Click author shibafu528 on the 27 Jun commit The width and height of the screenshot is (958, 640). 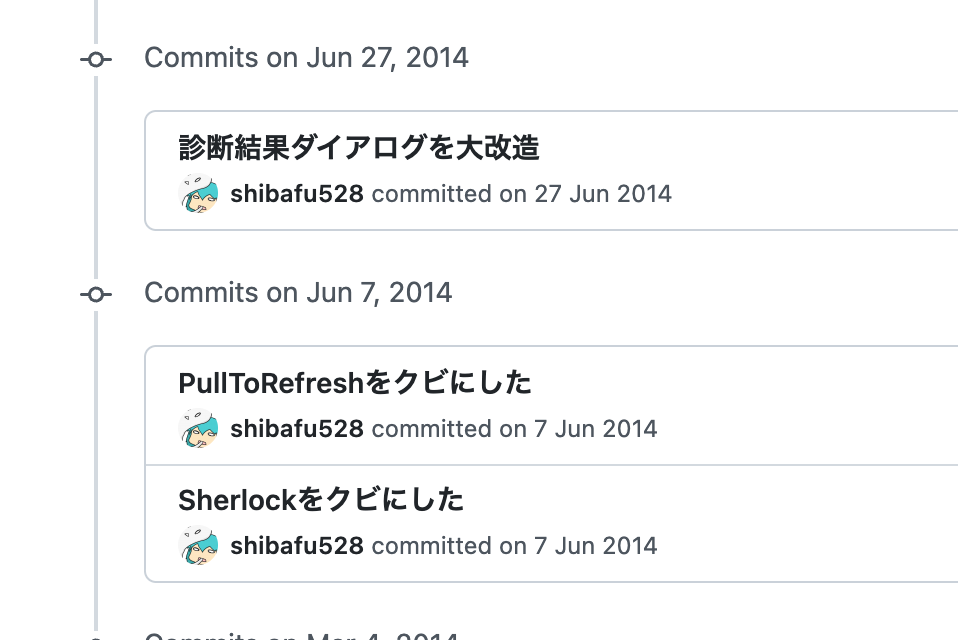tap(296, 194)
